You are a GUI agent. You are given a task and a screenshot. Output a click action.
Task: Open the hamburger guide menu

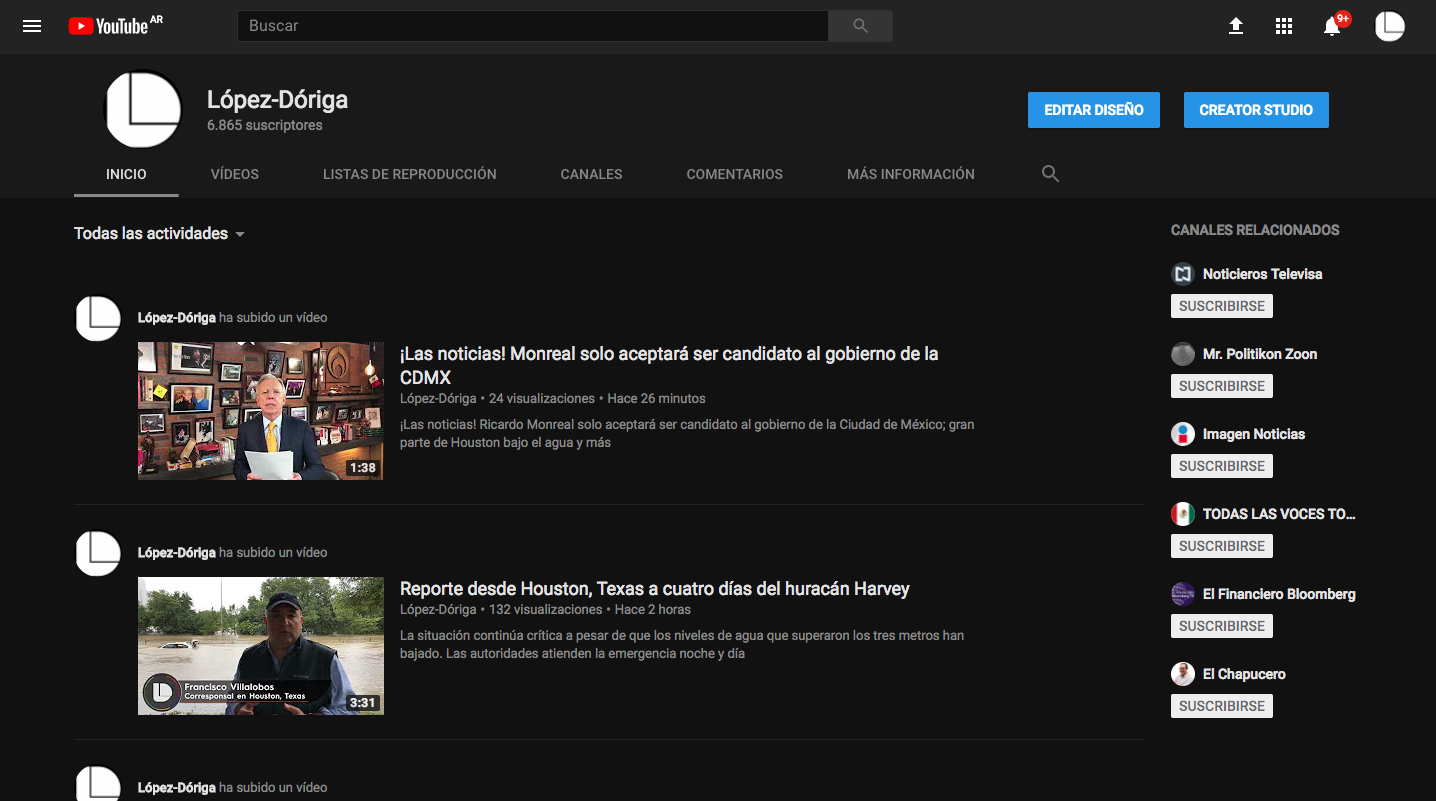pos(32,26)
